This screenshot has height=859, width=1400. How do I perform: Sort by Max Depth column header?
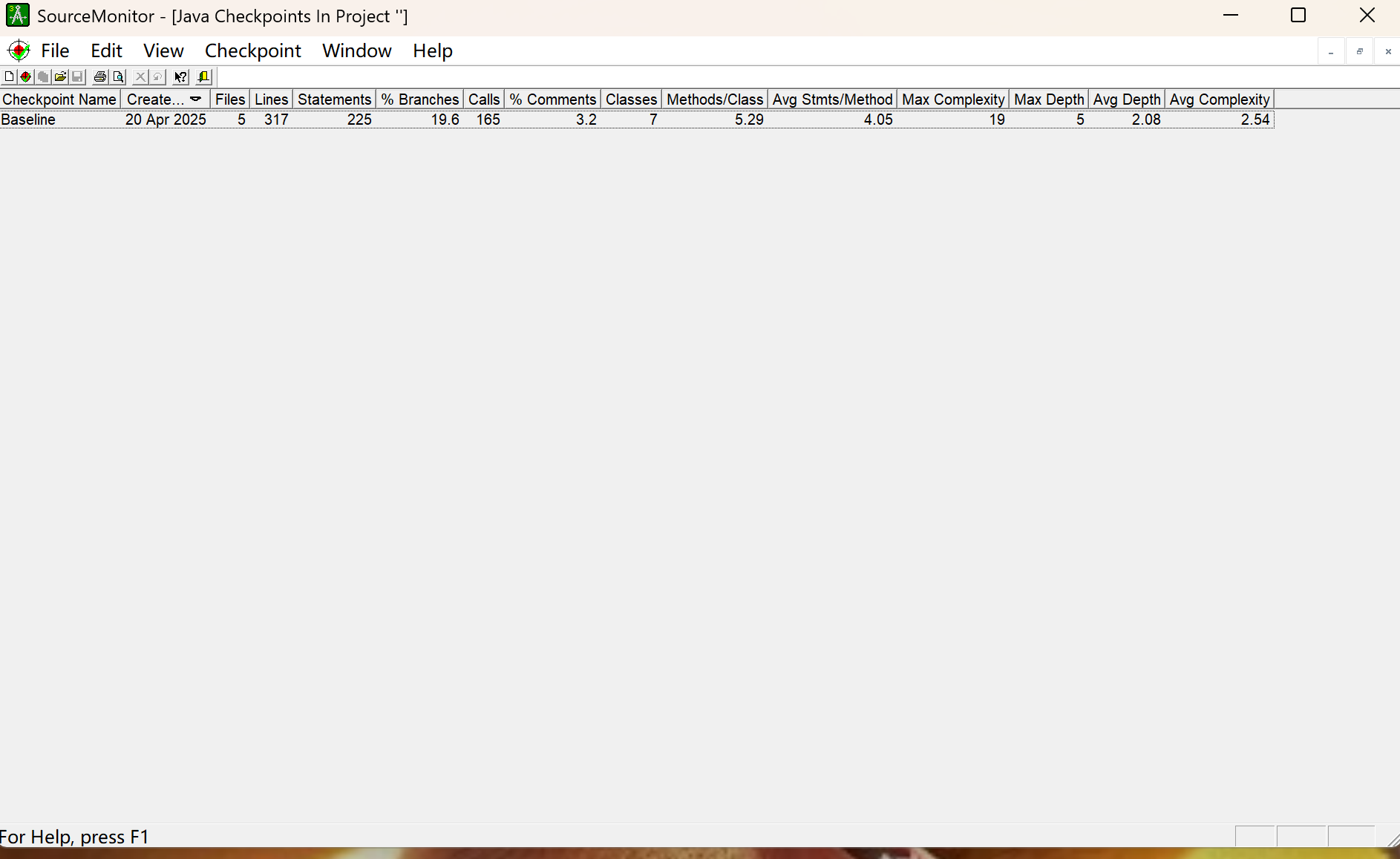coord(1049,99)
